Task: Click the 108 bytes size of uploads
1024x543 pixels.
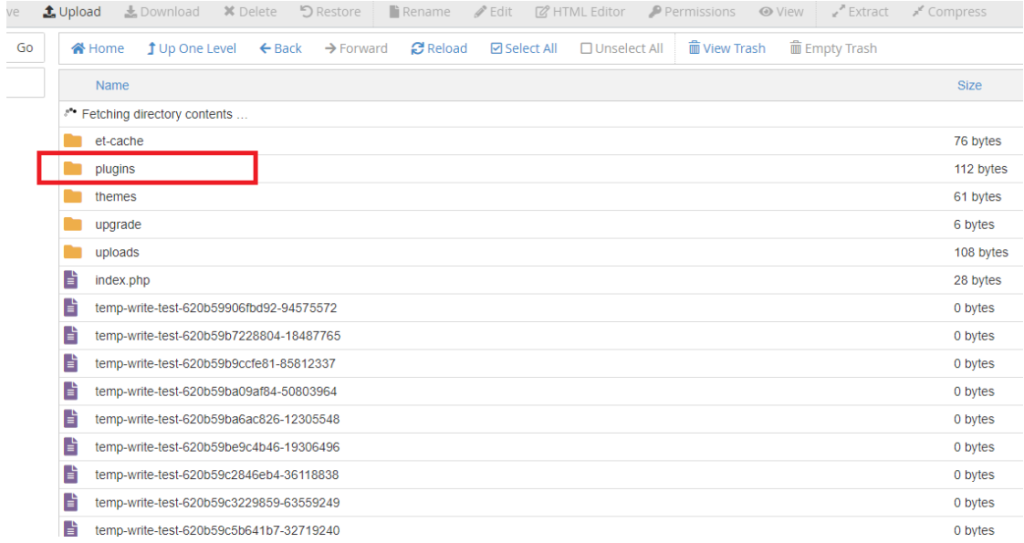Action: pos(981,252)
